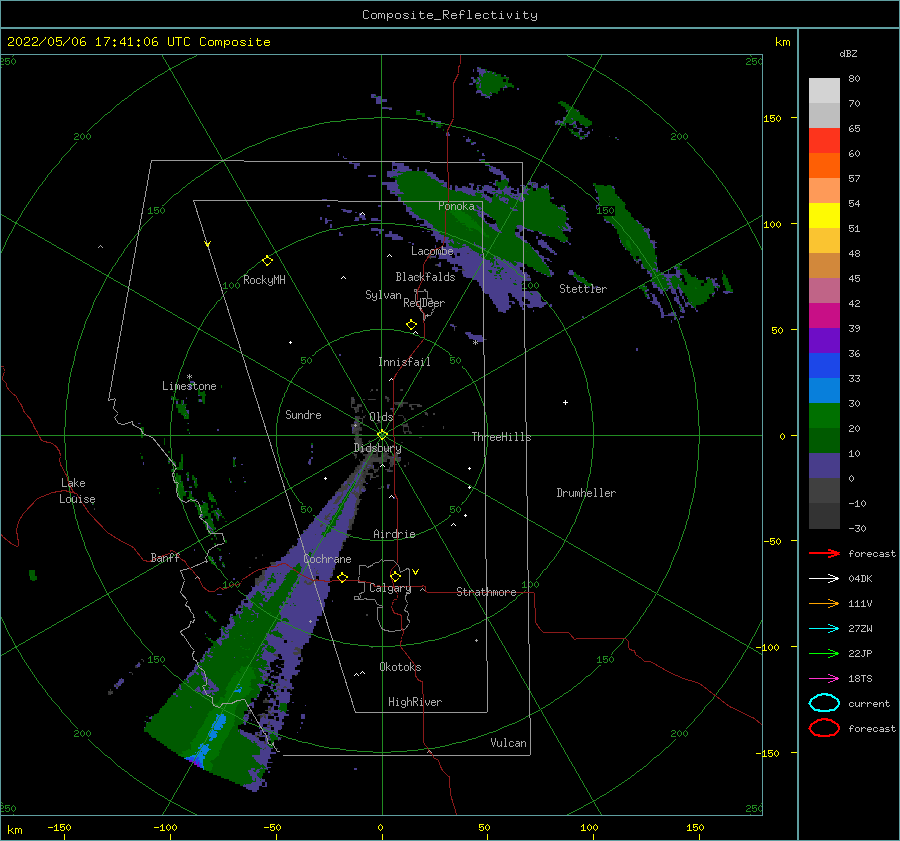Select the radar site marker at map center
Screen dimensions: 900x841
(x=382, y=435)
